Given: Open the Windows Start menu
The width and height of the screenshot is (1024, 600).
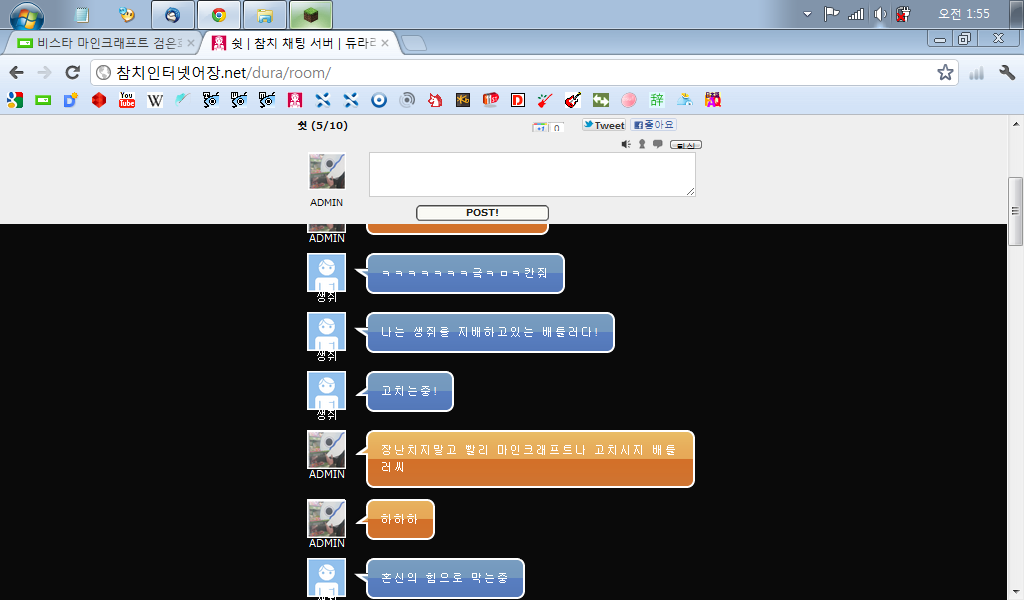Looking at the screenshot, I should pyautogui.click(x=27, y=15).
